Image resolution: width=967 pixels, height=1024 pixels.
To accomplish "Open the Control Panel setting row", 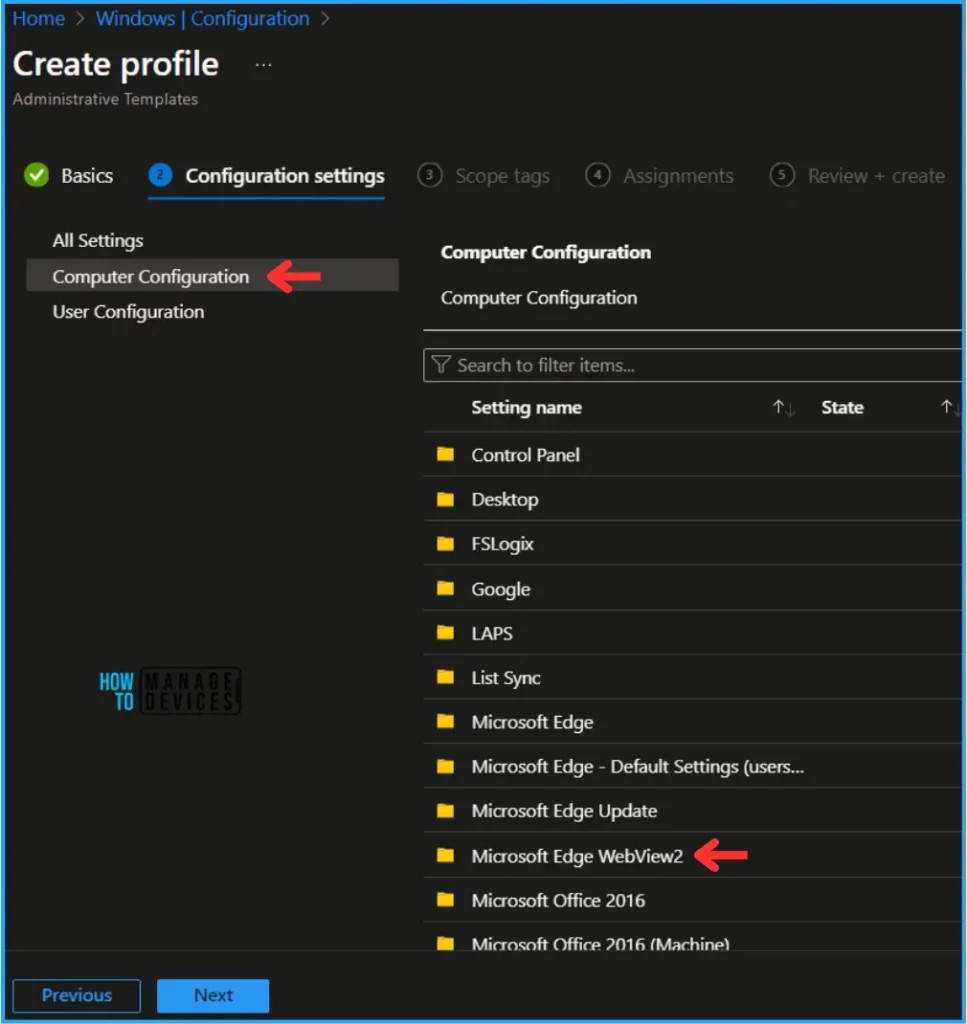I will tap(692, 454).
